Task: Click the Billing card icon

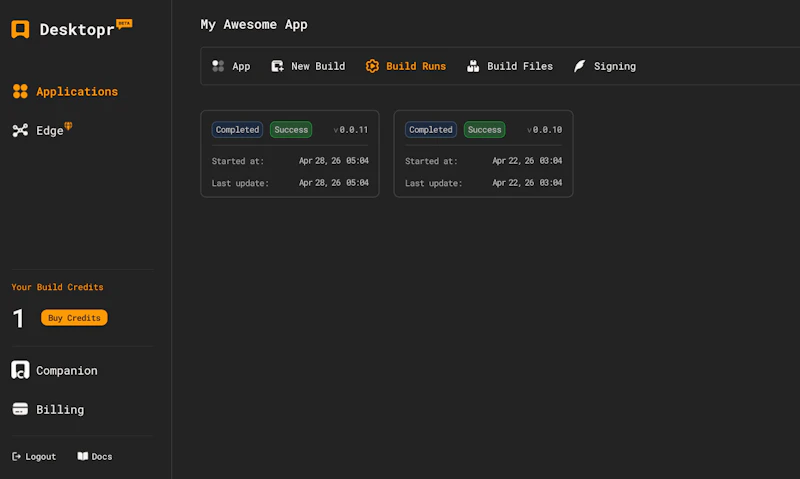Action: (x=20, y=409)
